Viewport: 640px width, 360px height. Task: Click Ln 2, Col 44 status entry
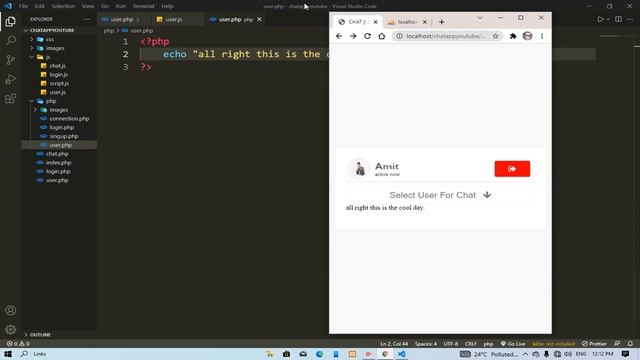tap(393, 344)
